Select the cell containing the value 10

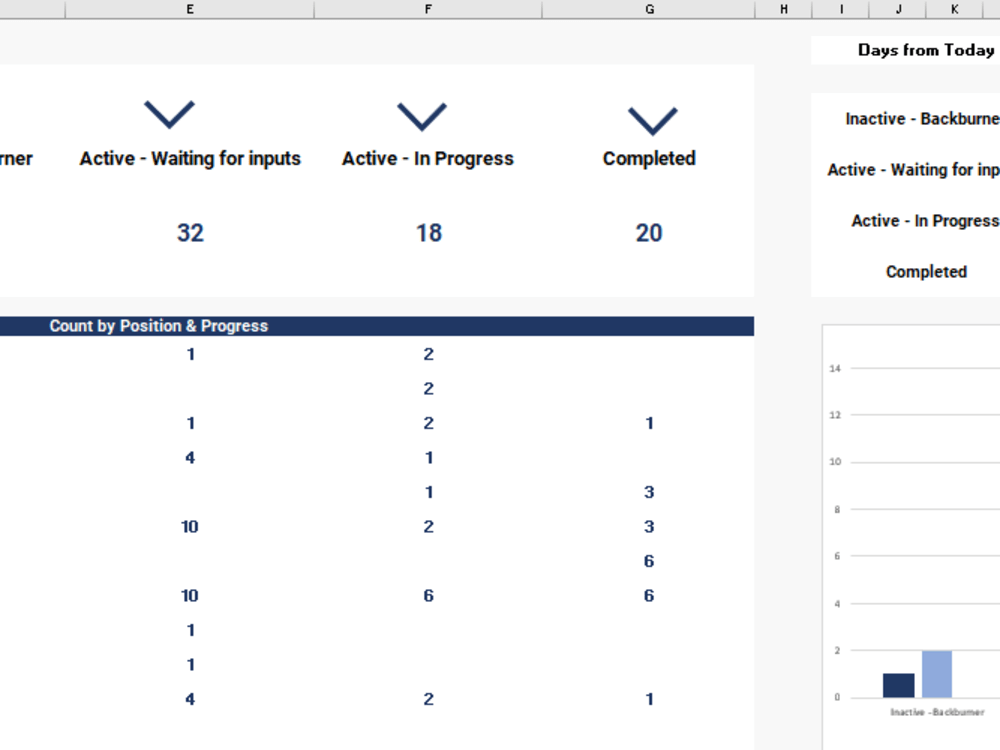(189, 526)
